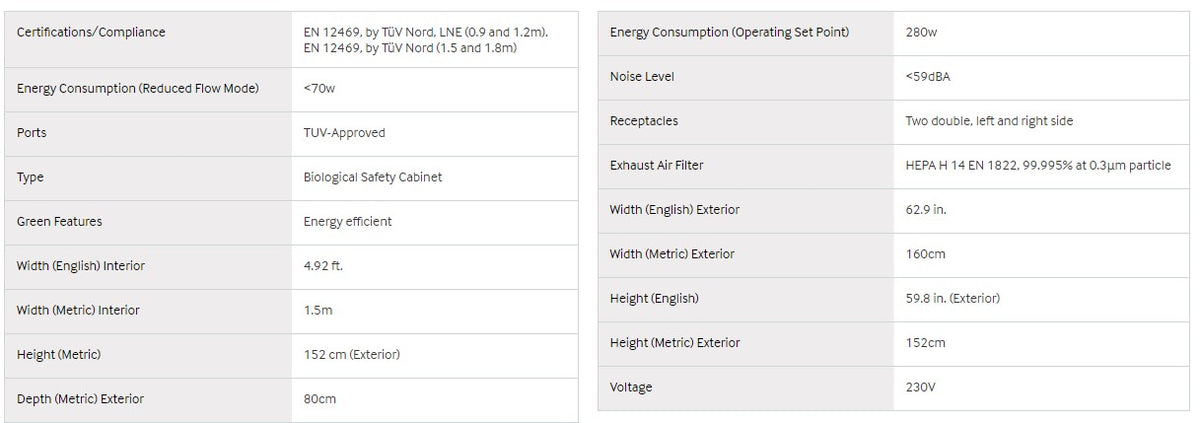
Task: Select the 280w energy consumption value
Action: point(921,33)
